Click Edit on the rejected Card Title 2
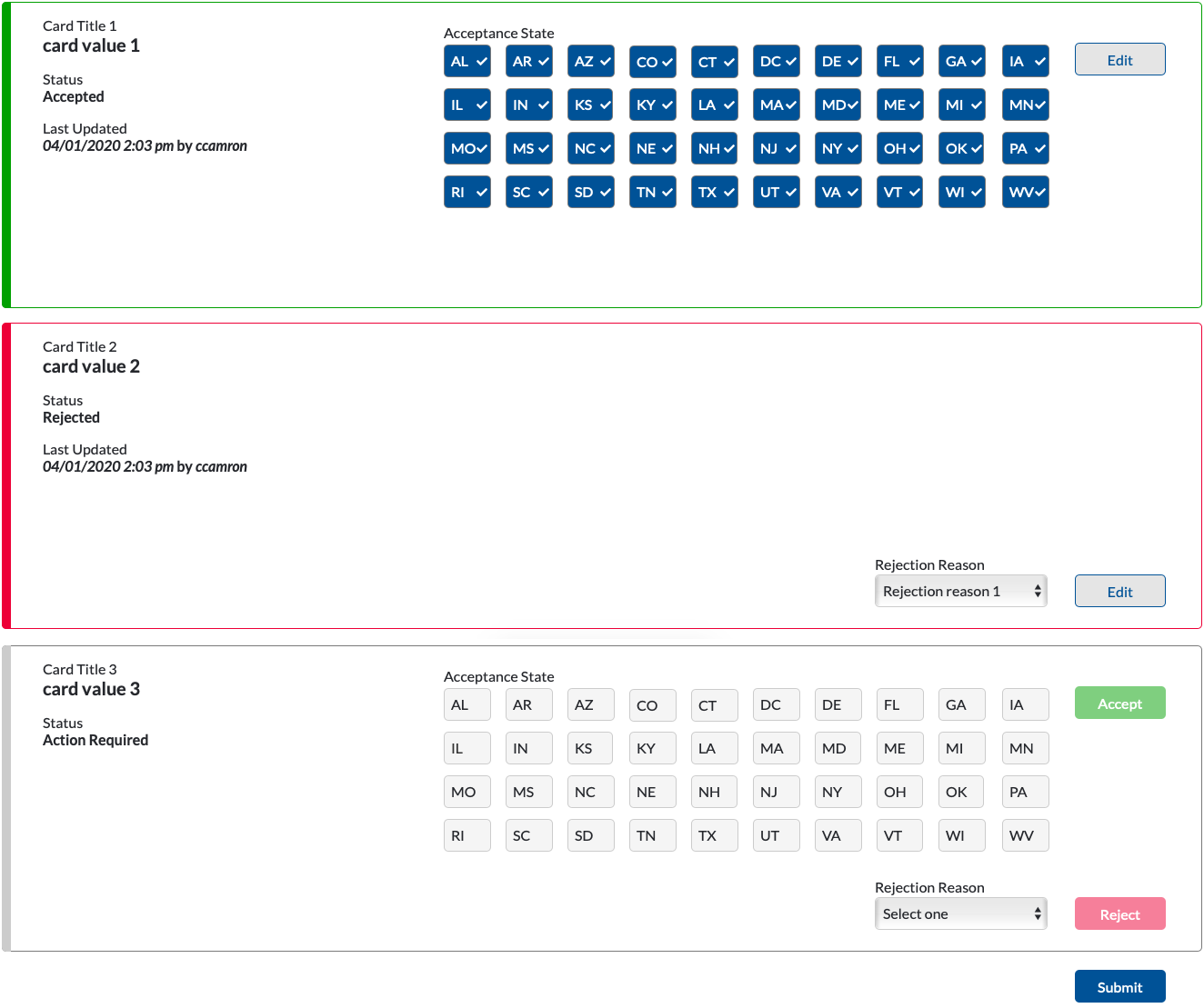 tap(1119, 591)
